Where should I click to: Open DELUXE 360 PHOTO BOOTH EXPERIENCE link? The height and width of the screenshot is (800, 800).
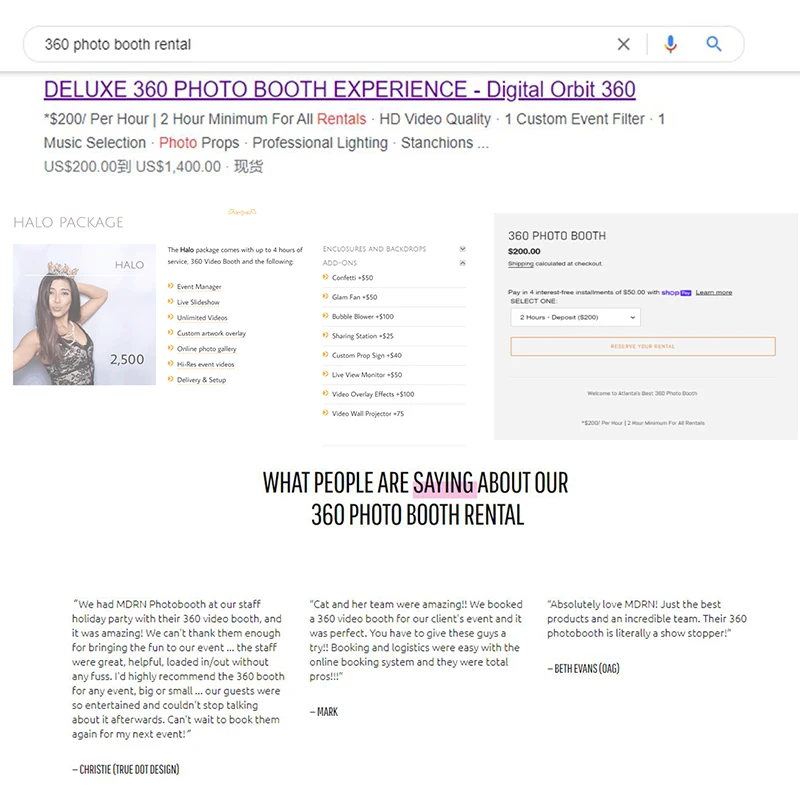pos(339,89)
